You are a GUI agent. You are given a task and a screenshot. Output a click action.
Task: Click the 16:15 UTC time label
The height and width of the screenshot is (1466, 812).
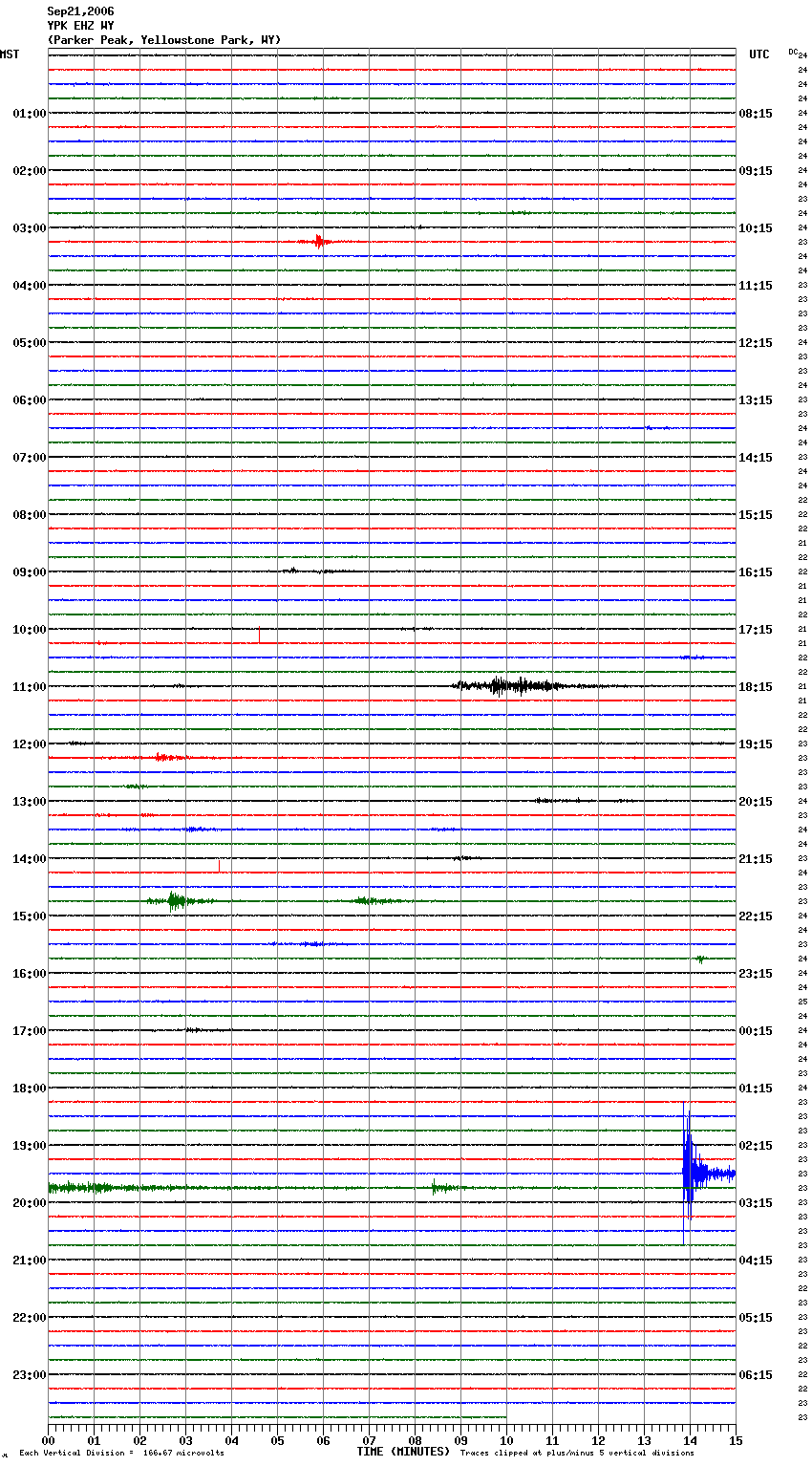click(x=756, y=572)
